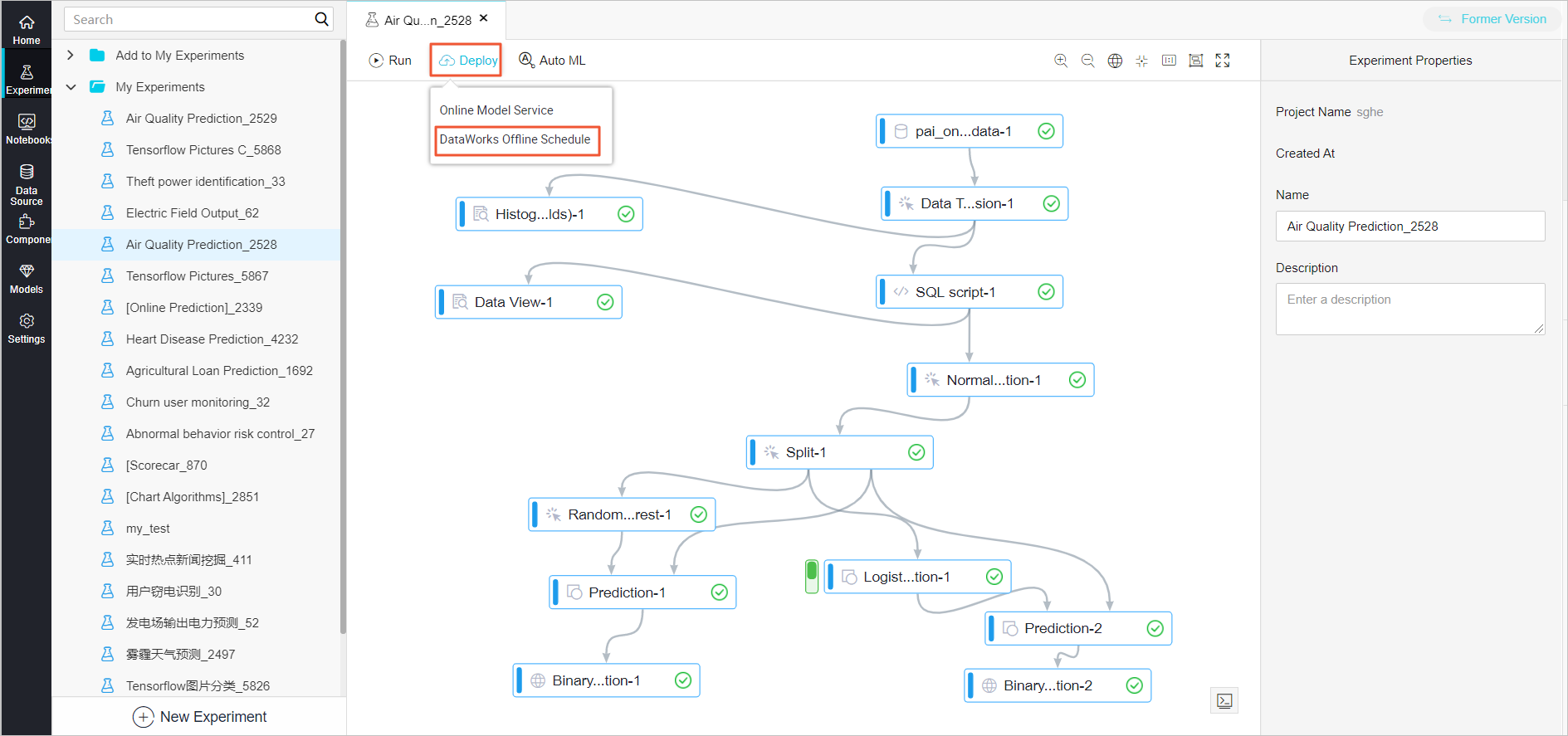Open the console icon at canvas bottom

tap(1224, 700)
